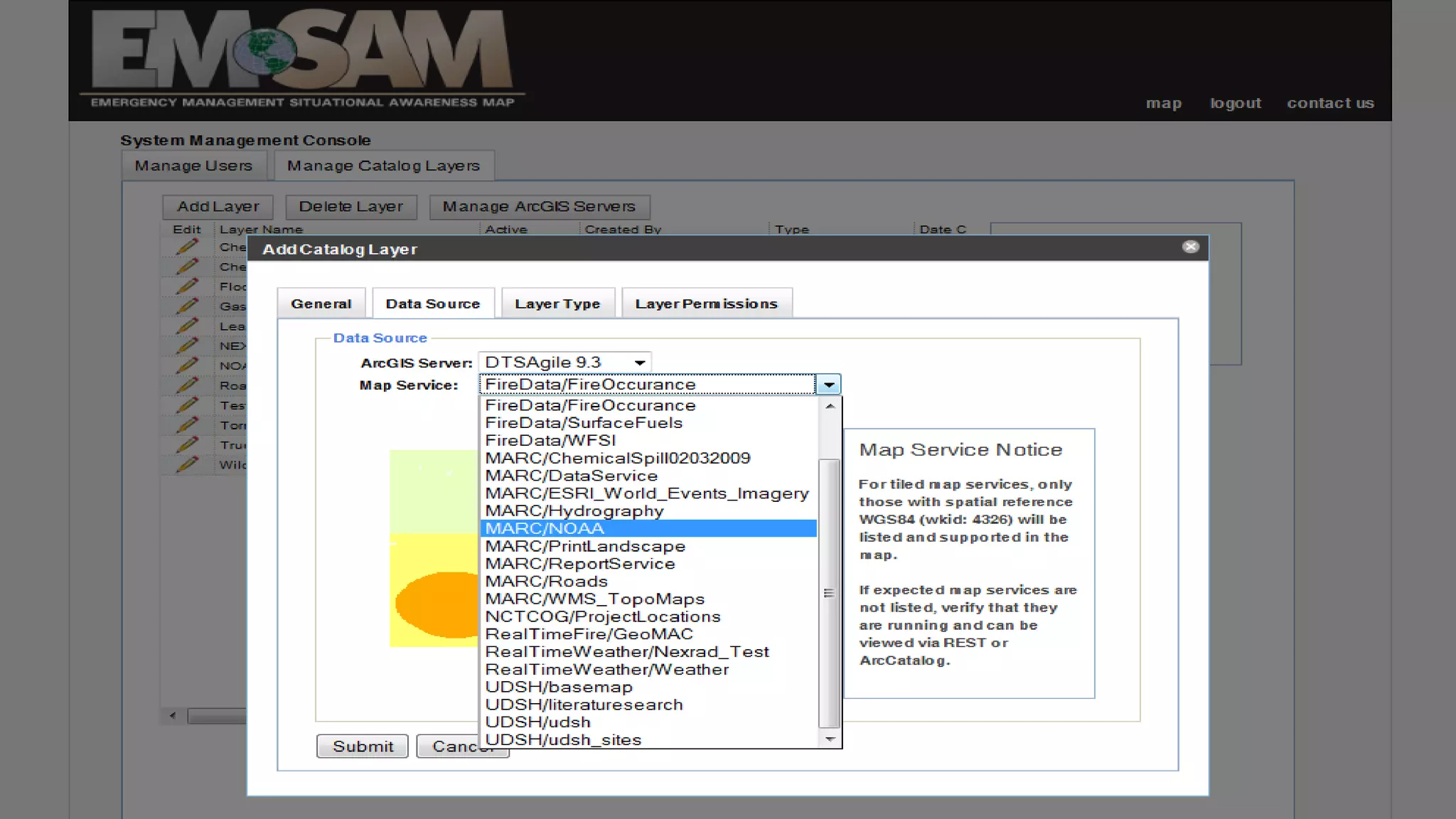The image size is (1456, 819).
Task: Go to the General tab
Action: pyautogui.click(x=321, y=304)
